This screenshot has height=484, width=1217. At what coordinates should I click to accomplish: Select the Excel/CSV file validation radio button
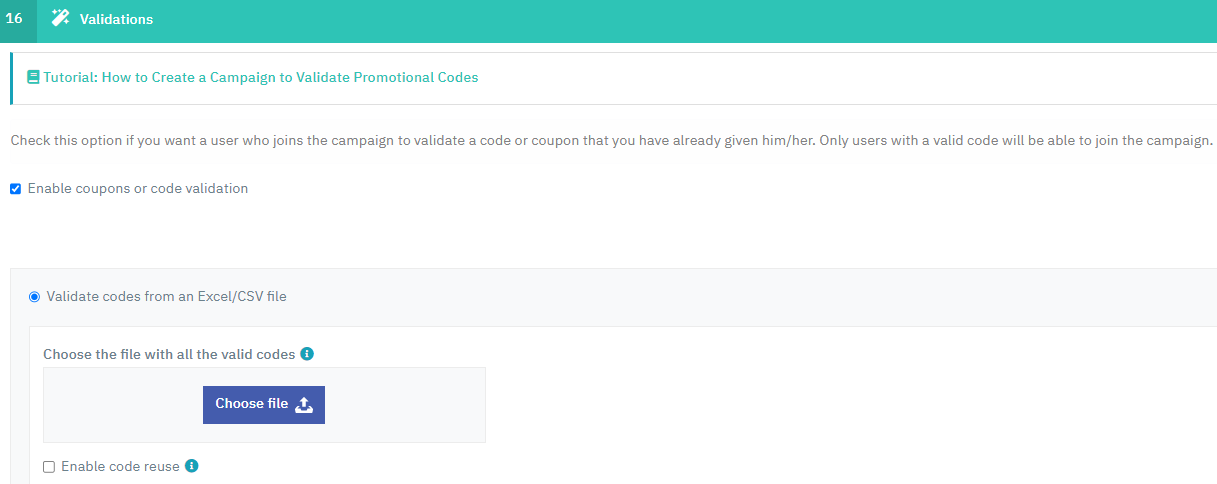point(35,297)
